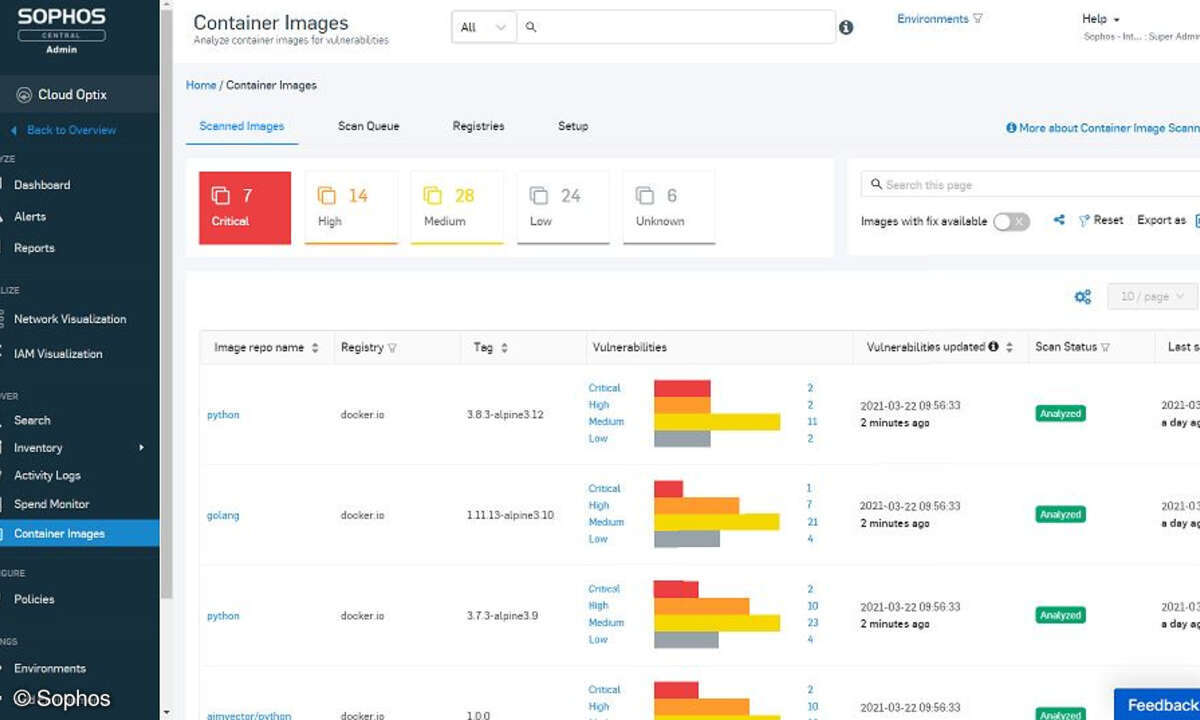
Task: Click the Critical severity card
Action: tap(245, 208)
